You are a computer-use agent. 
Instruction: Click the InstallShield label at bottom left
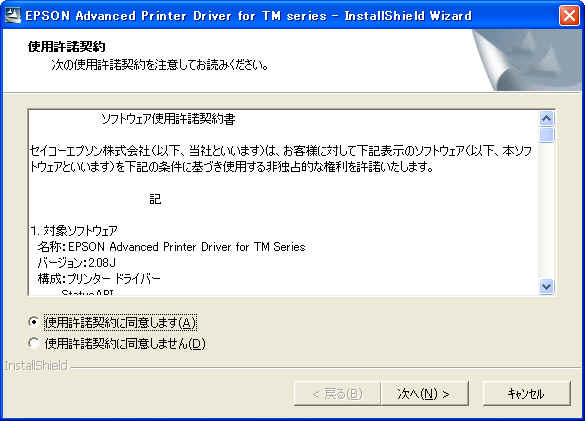click(36, 366)
